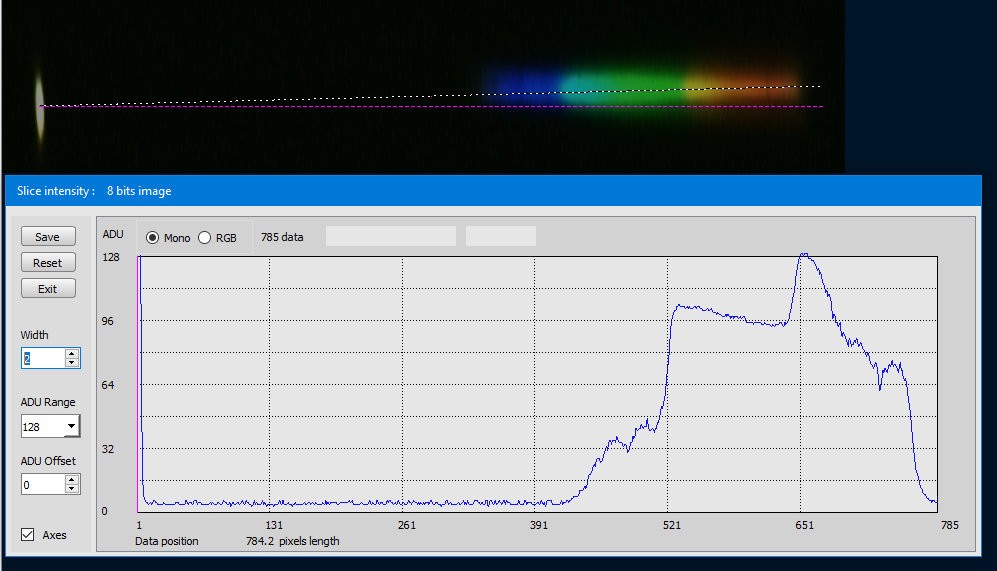Screen dimensions: 997x571
Task: Click the ADU axis label
Action: (113, 234)
